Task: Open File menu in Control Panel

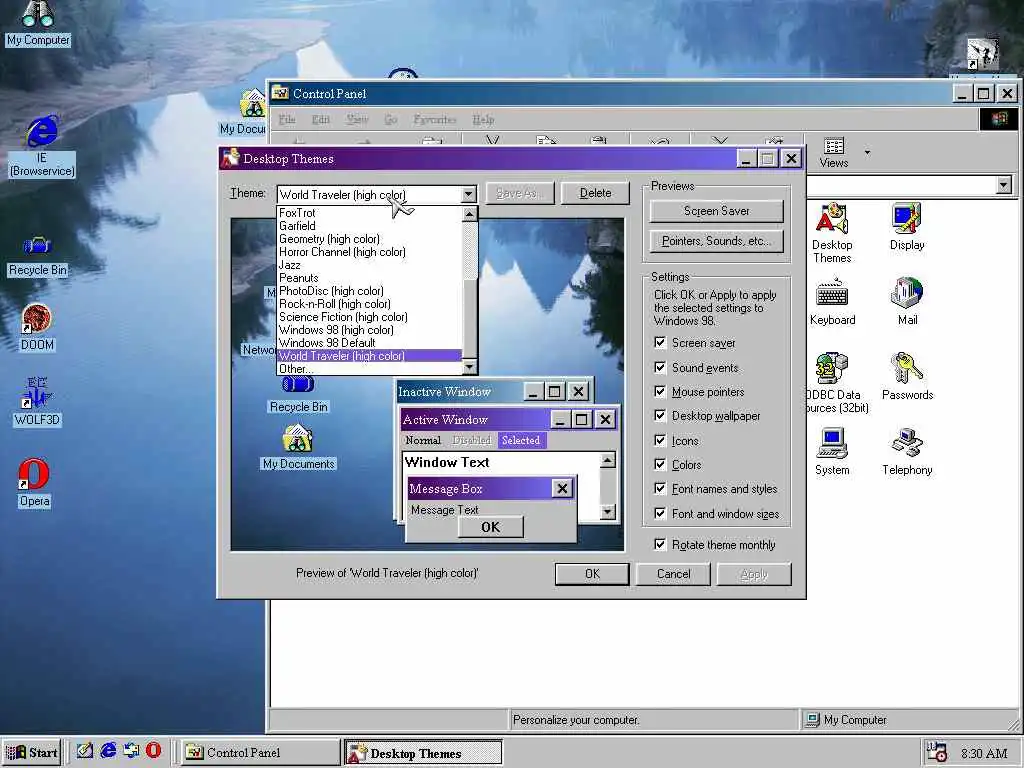Action: [287, 120]
